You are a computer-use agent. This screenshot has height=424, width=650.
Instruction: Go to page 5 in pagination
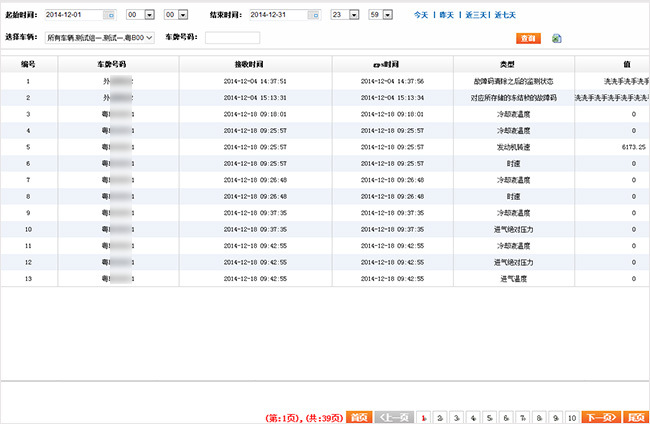click(x=490, y=418)
